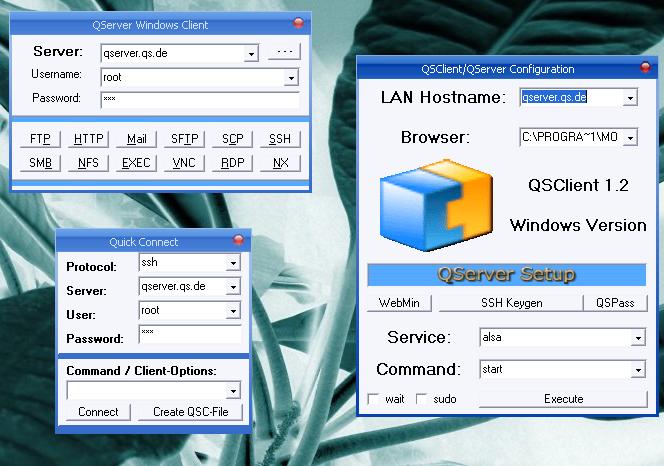Screen dimensions: 664x466
Task: Enable the sudo checkbox
Action: pyautogui.click(x=421, y=399)
